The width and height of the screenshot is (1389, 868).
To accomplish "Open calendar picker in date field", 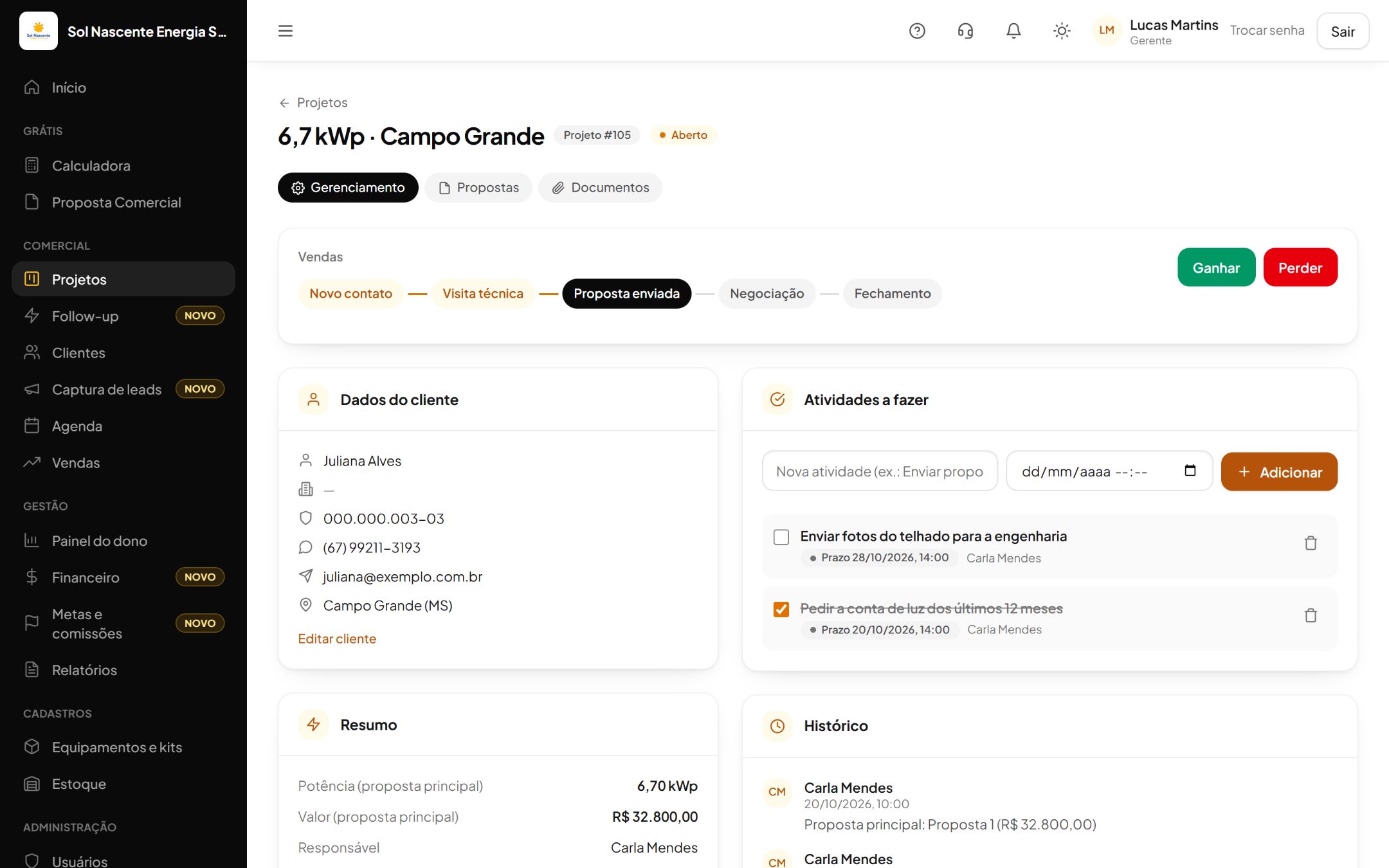I will (1190, 471).
